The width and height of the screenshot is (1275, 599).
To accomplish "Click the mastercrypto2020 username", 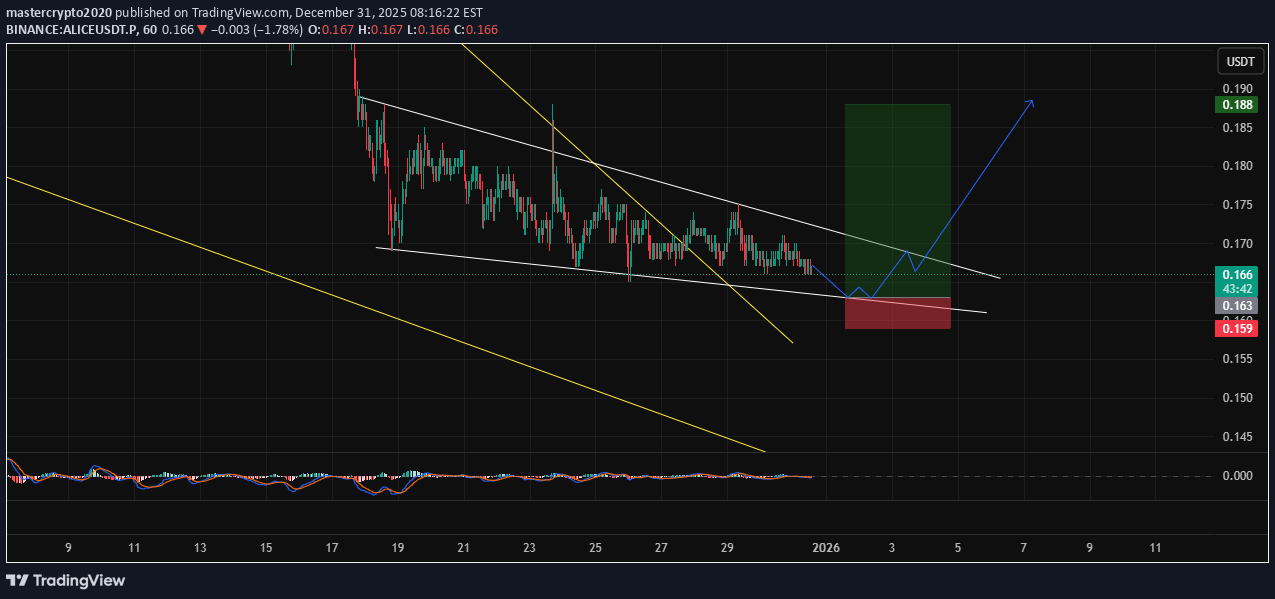I will click(x=58, y=12).
